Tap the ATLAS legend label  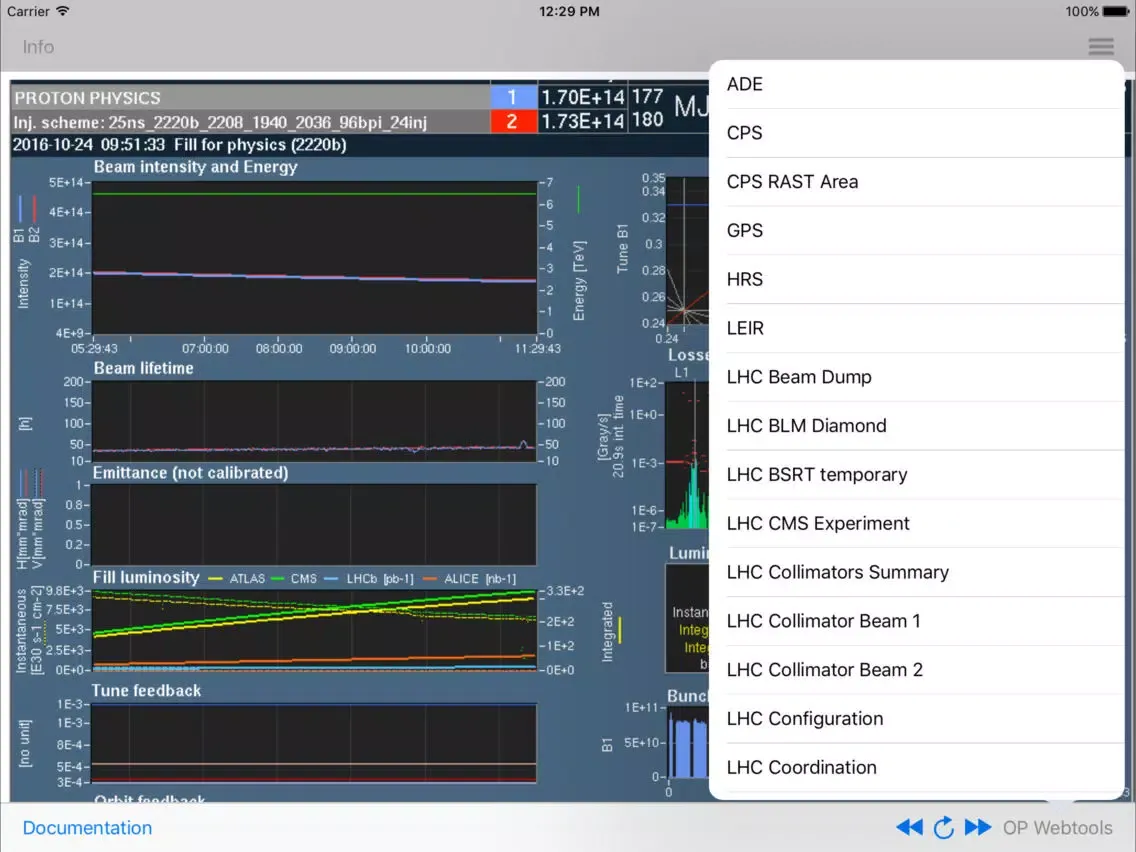pos(247,579)
